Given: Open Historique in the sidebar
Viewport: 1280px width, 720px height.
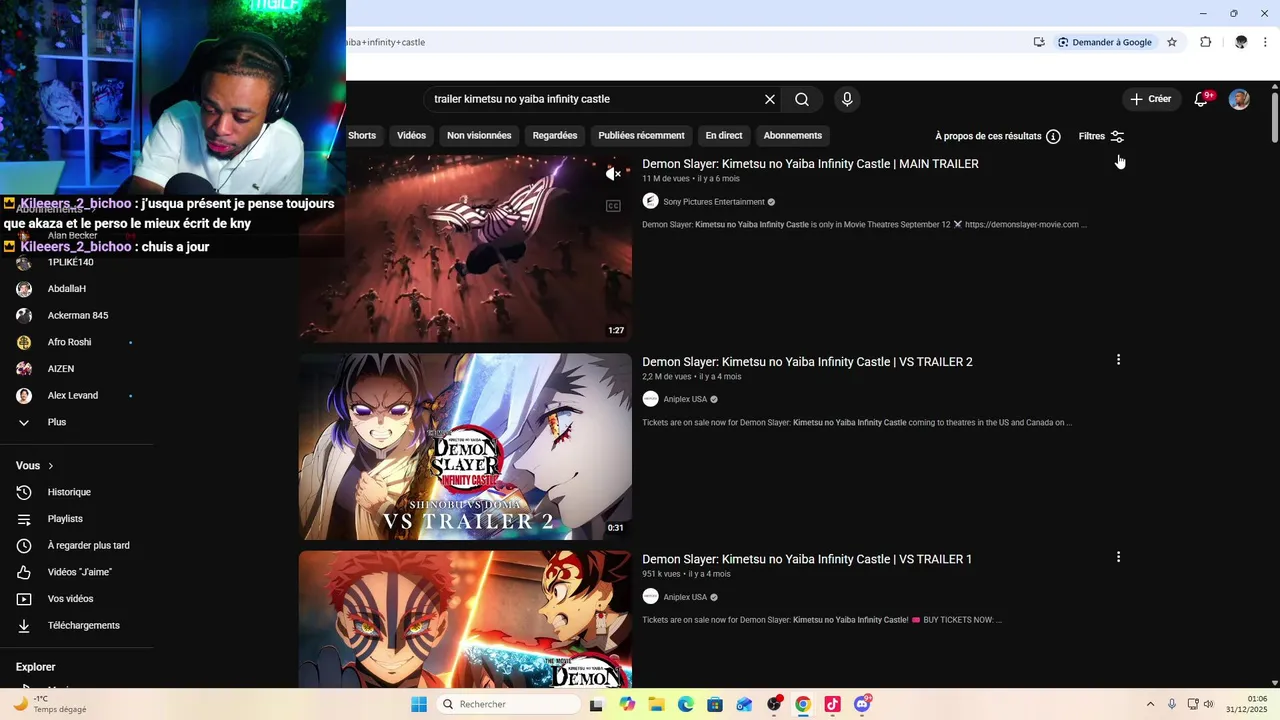Looking at the screenshot, I should (76, 492).
